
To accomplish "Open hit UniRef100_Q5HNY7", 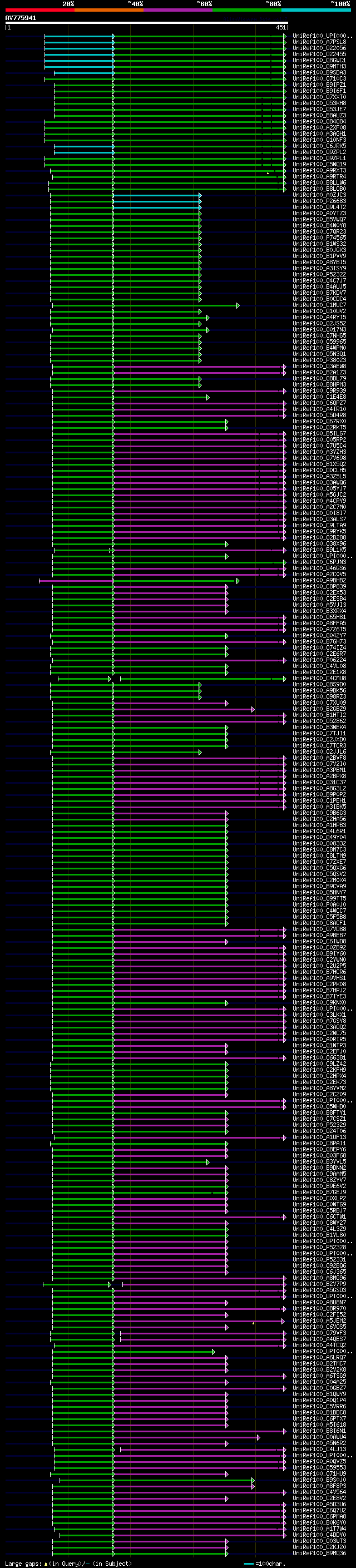I will coord(319,892).
